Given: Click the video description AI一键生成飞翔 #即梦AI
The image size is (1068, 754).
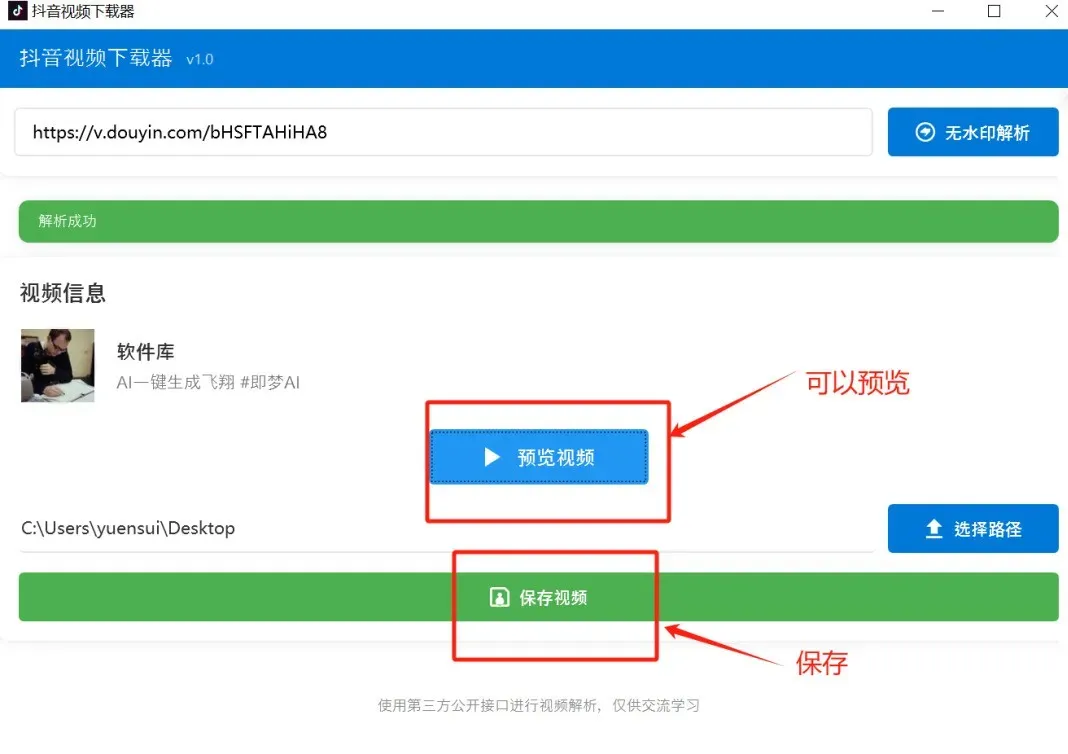Looking at the screenshot, I should (x=208, y=382).
